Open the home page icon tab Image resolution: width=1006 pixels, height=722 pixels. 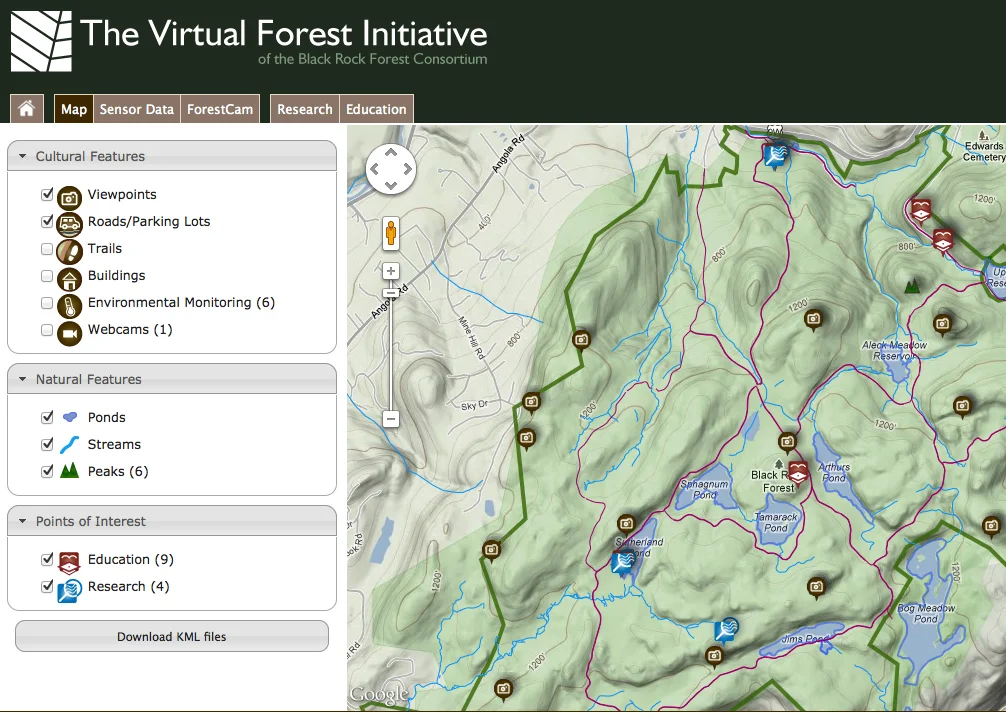[26, 108]
